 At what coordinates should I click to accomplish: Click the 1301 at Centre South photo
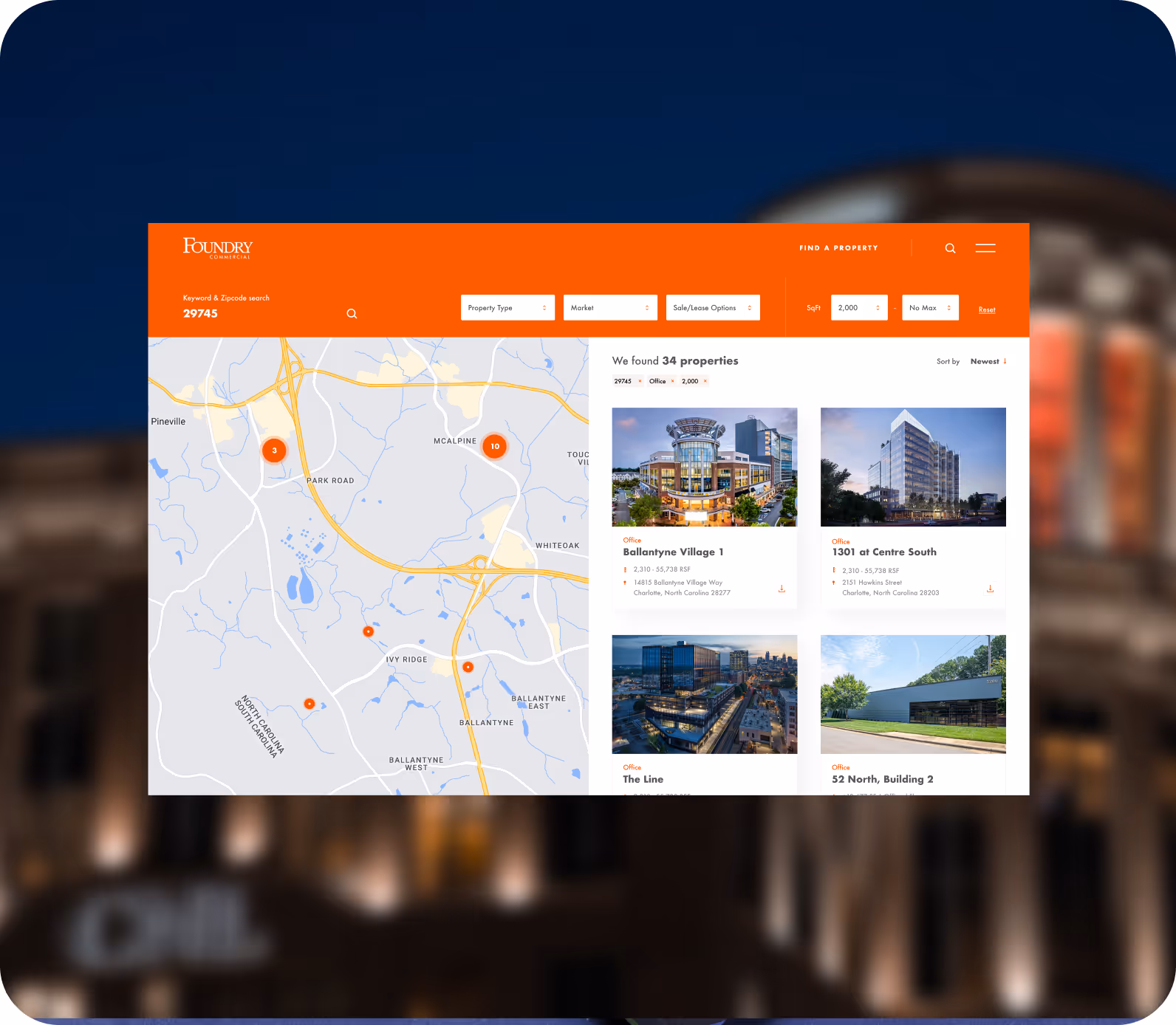coord(913,467)
